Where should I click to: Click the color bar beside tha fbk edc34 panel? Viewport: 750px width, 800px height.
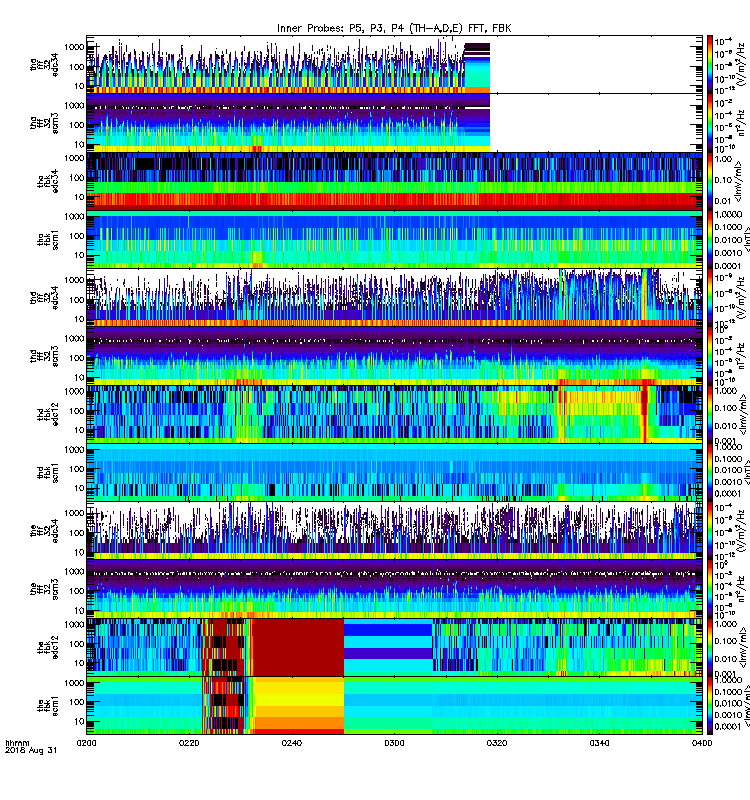(710, 181)
